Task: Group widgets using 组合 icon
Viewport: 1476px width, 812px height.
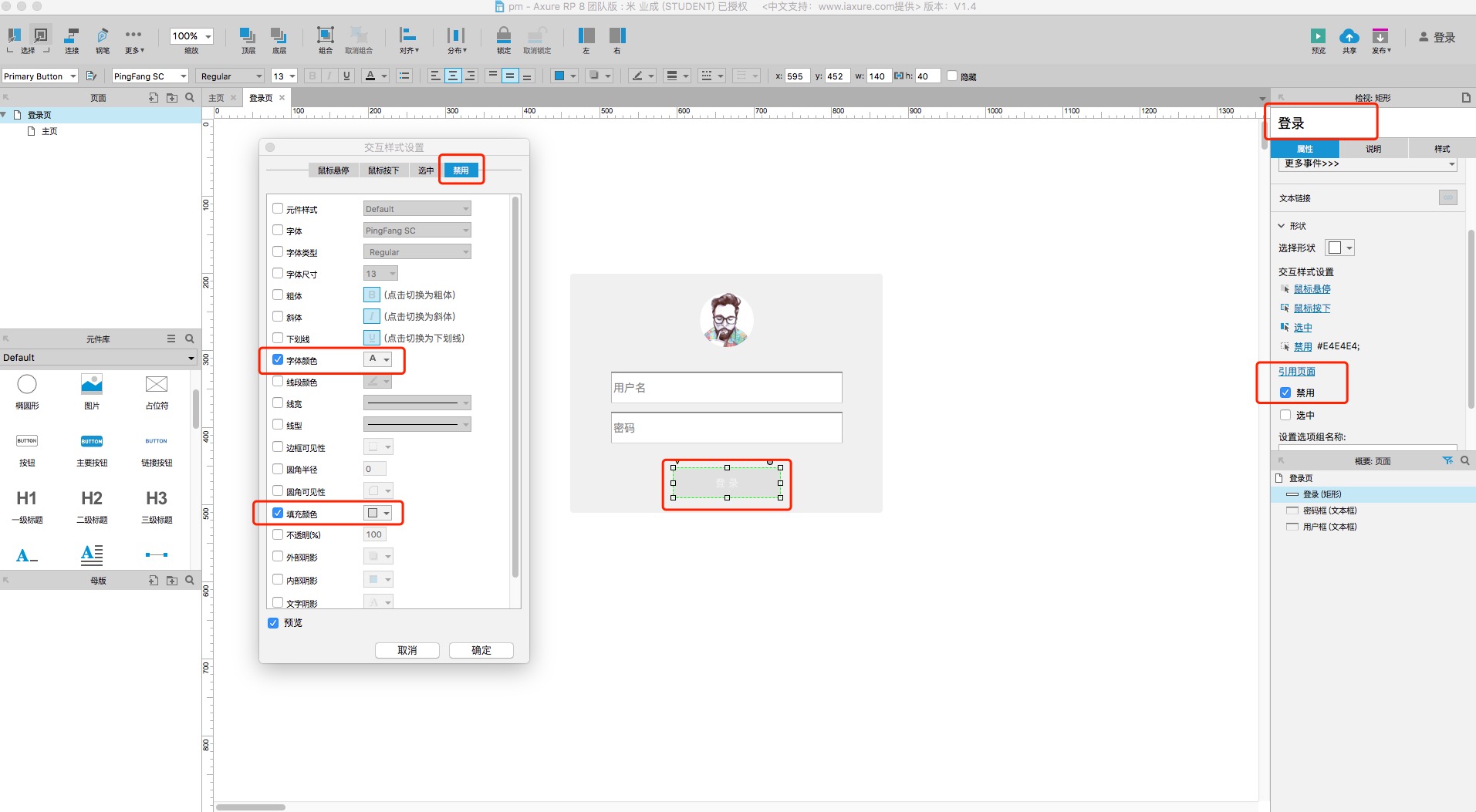Action: 326,35
